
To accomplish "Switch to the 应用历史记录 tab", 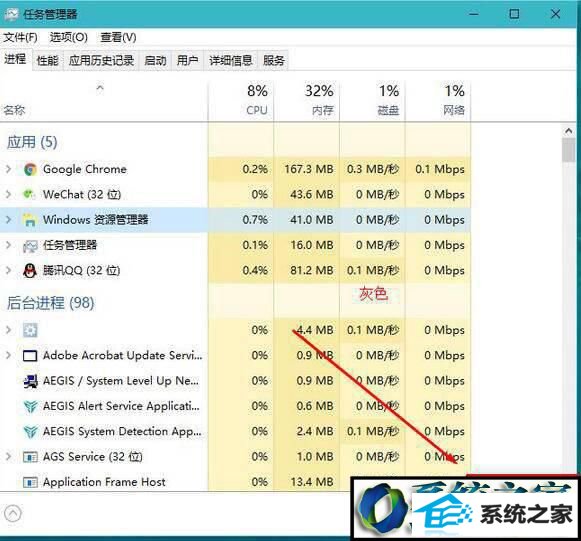I will click(101, 60).
